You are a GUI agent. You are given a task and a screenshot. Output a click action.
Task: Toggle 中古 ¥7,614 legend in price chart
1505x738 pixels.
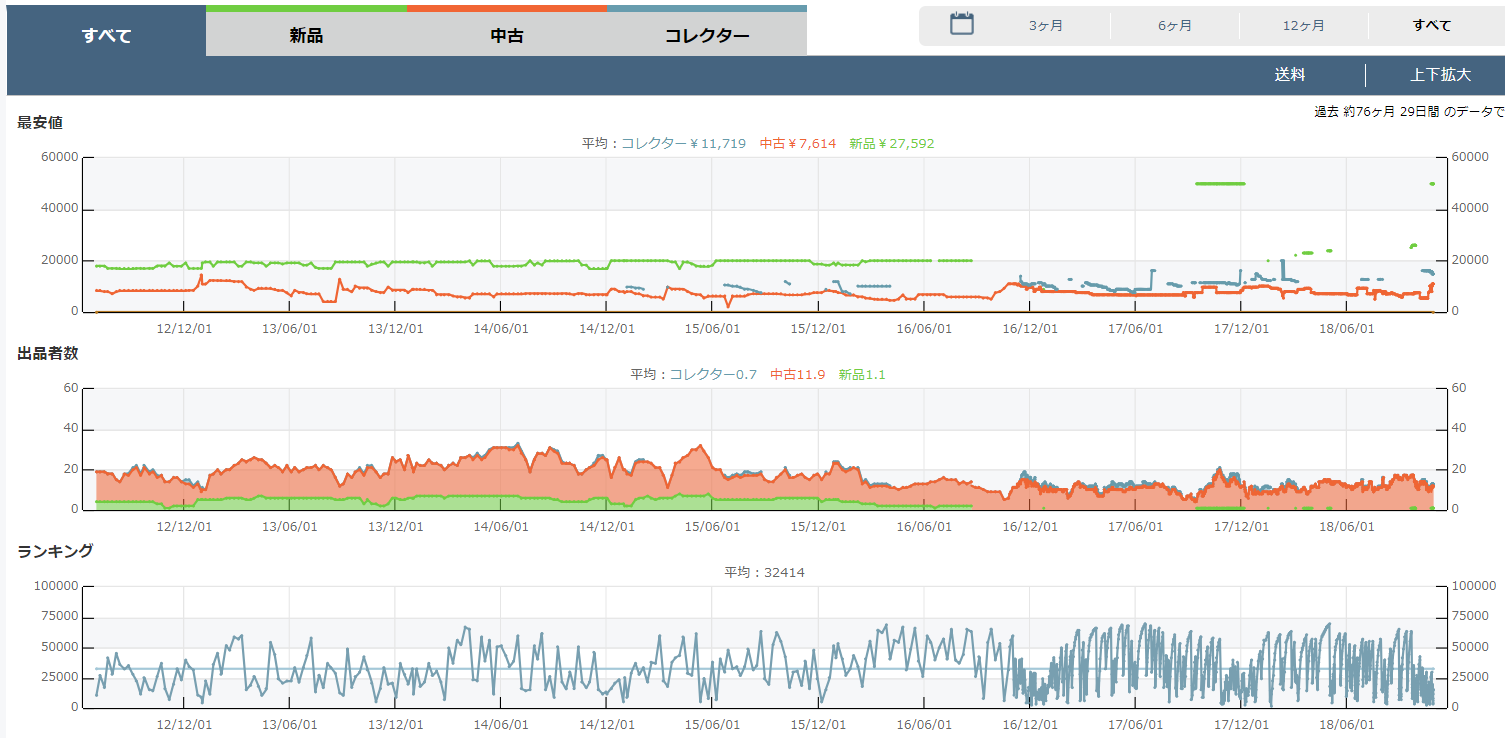797,144
